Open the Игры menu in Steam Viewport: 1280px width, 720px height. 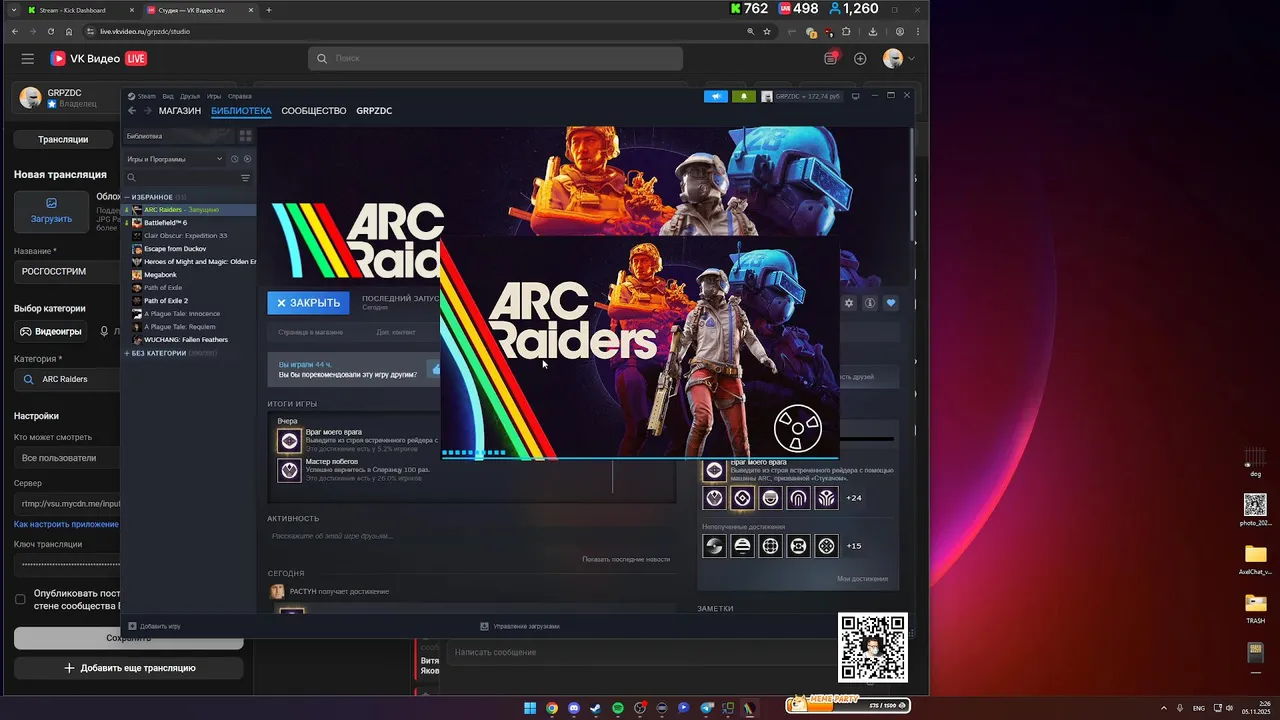pos(214,96)
